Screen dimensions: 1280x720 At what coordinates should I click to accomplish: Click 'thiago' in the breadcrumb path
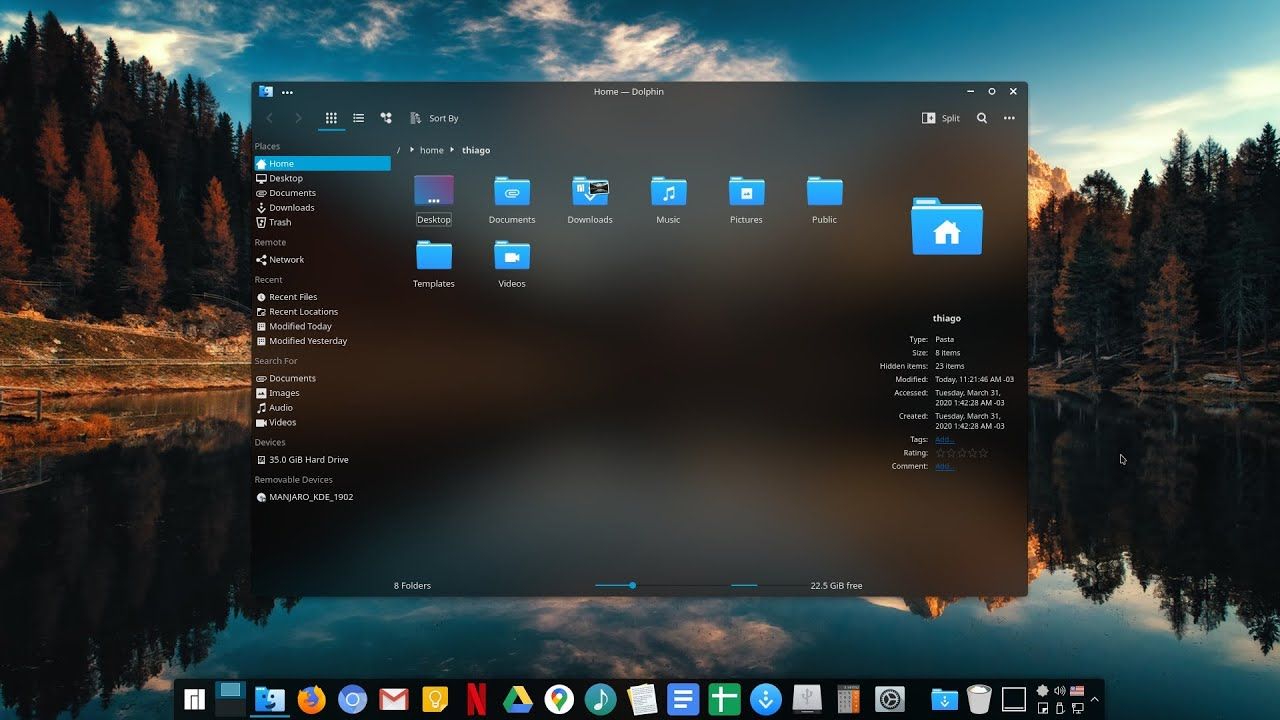476,150
